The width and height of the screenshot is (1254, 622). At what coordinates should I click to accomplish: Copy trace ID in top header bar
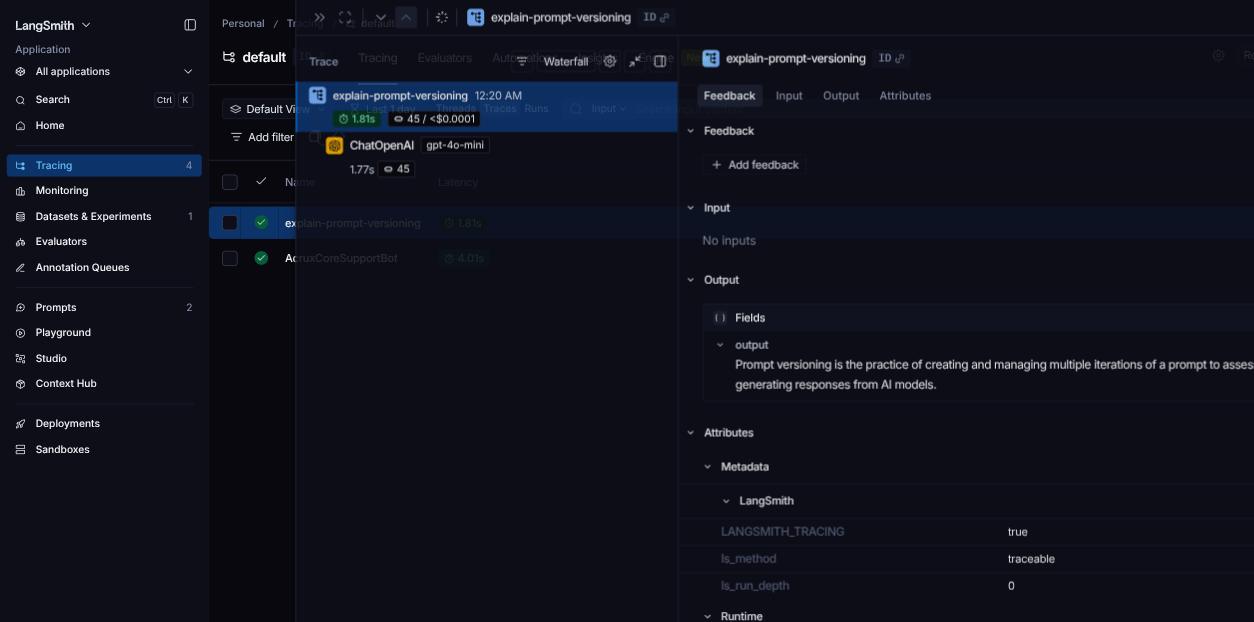(x=657, y=17)
